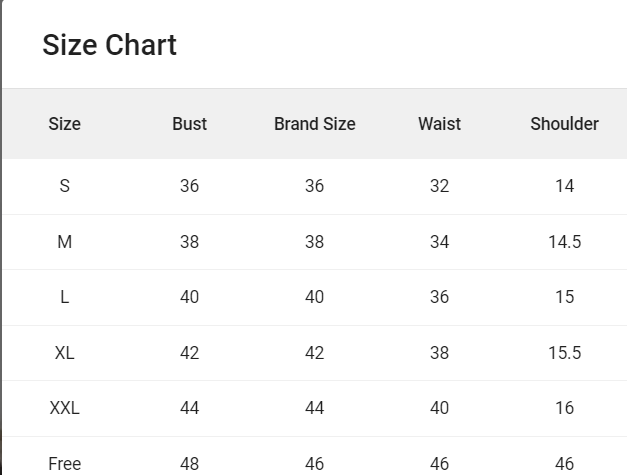Select the L size row label

point(64,297)
